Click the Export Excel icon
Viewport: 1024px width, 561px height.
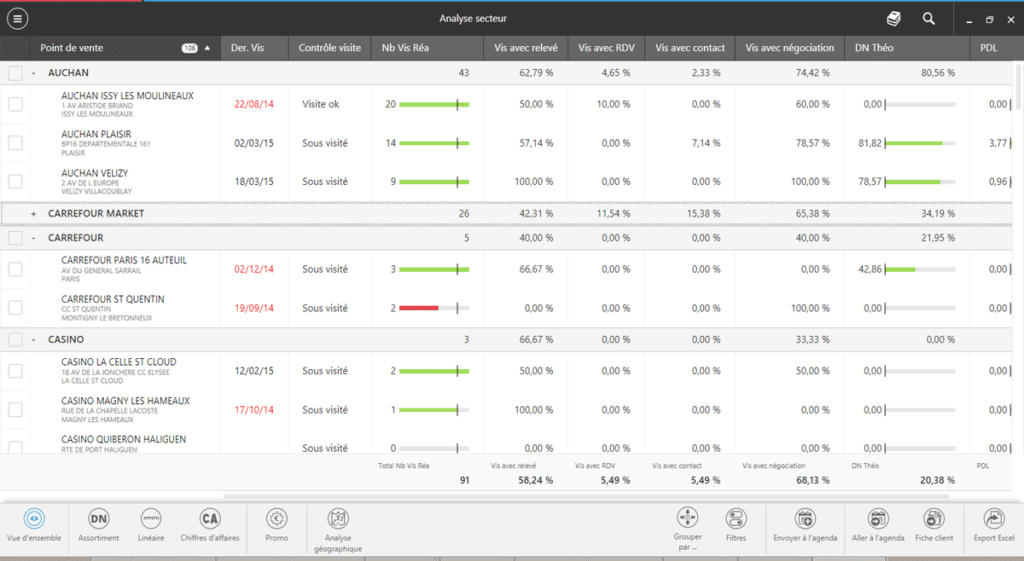click(993, 518)
